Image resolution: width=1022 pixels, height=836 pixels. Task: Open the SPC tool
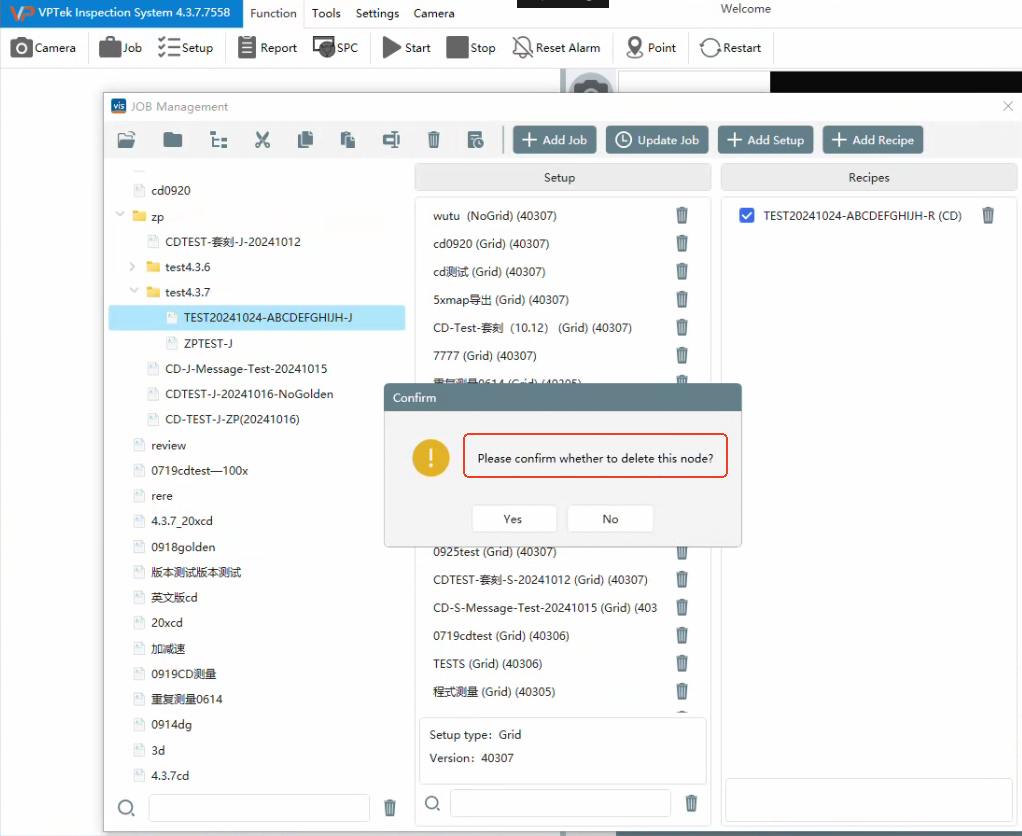pos(335,48)
